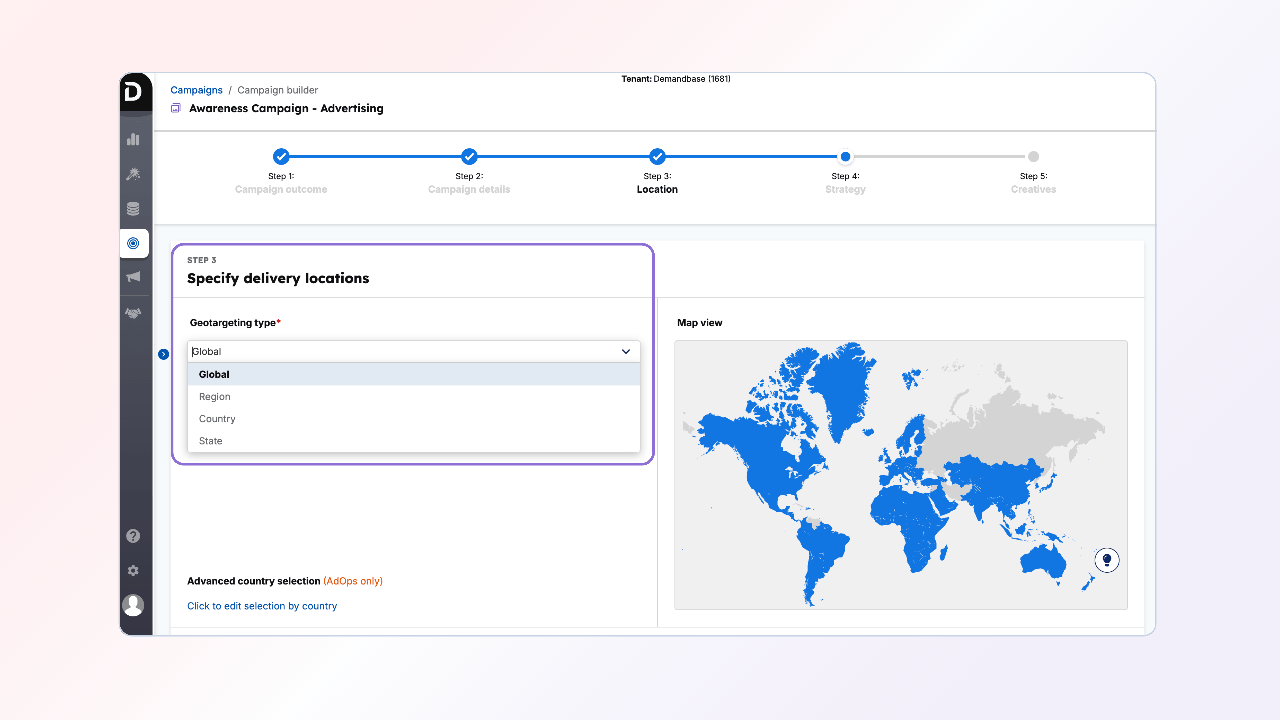Click the Campaigns breadcrumb link
This screenshot has height=720, width=1280.
pyautogui.click(x=196, y=90)
